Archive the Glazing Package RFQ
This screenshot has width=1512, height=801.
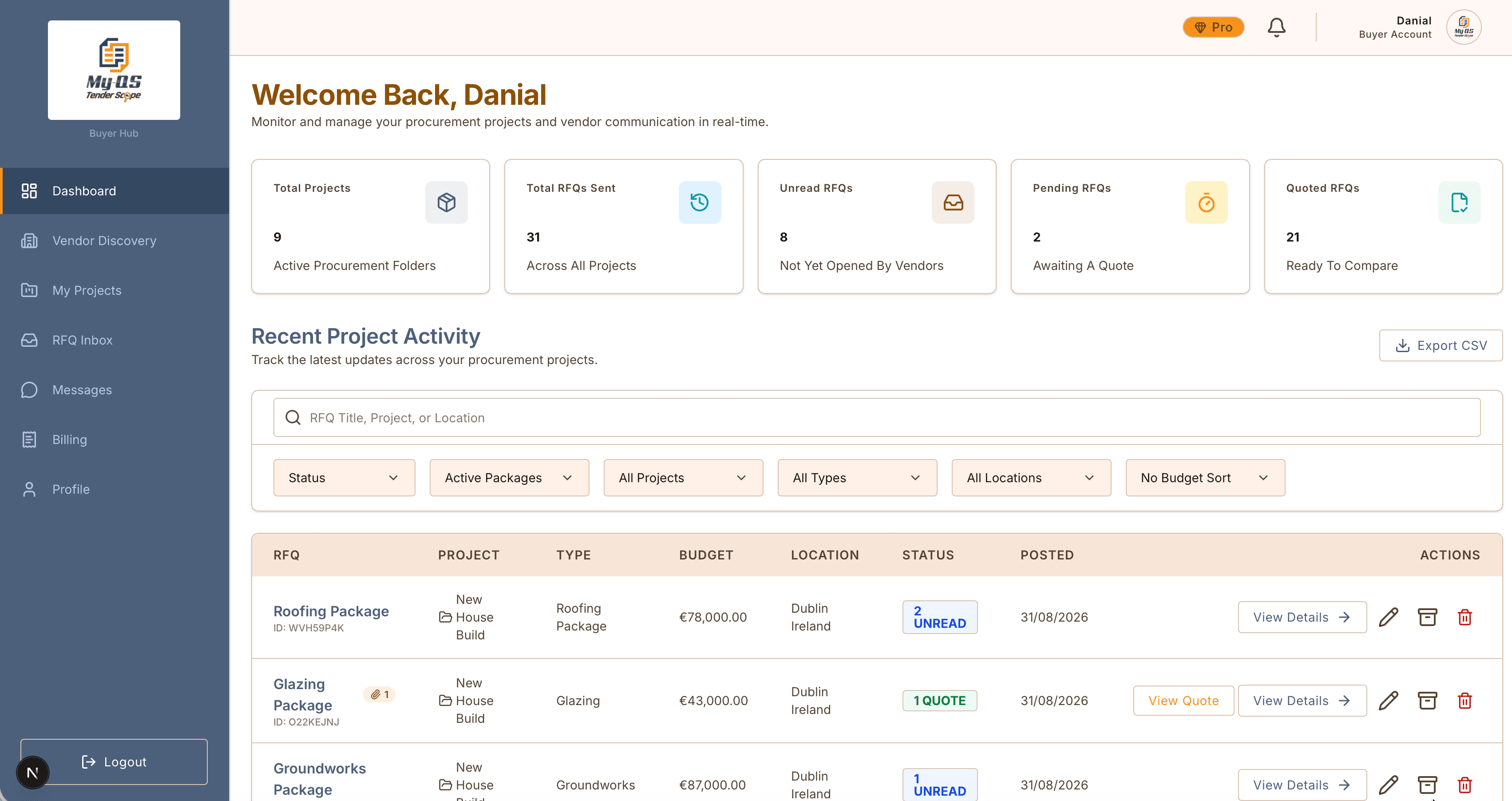click(x=1427, y=701)
